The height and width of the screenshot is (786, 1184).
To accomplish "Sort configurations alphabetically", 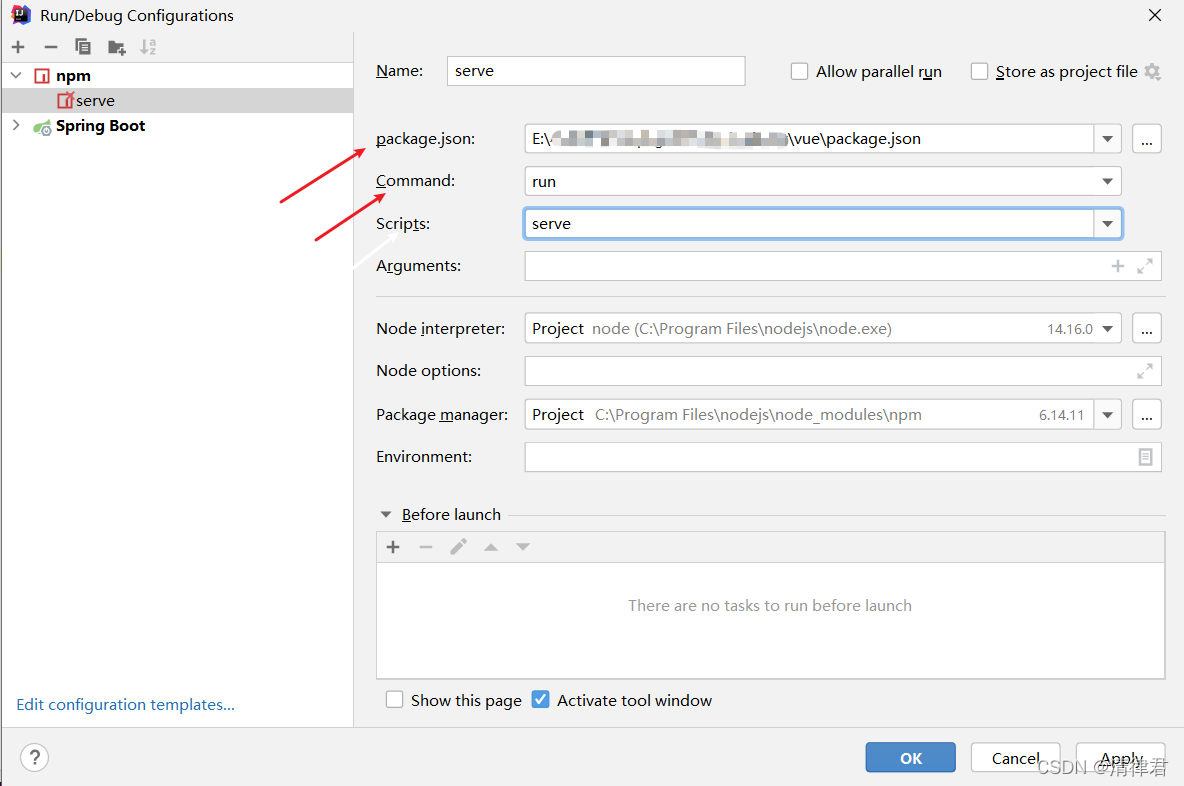I will (148, 47).
